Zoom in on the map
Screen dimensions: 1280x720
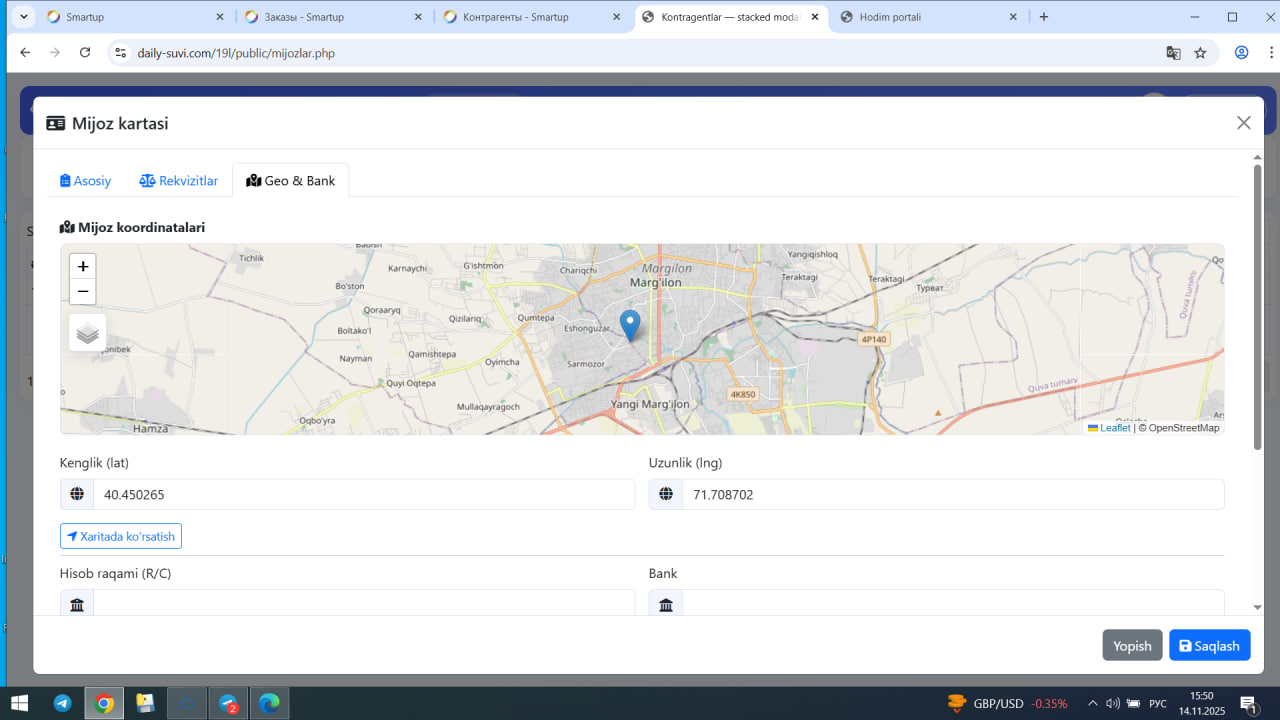coord(83,267)
